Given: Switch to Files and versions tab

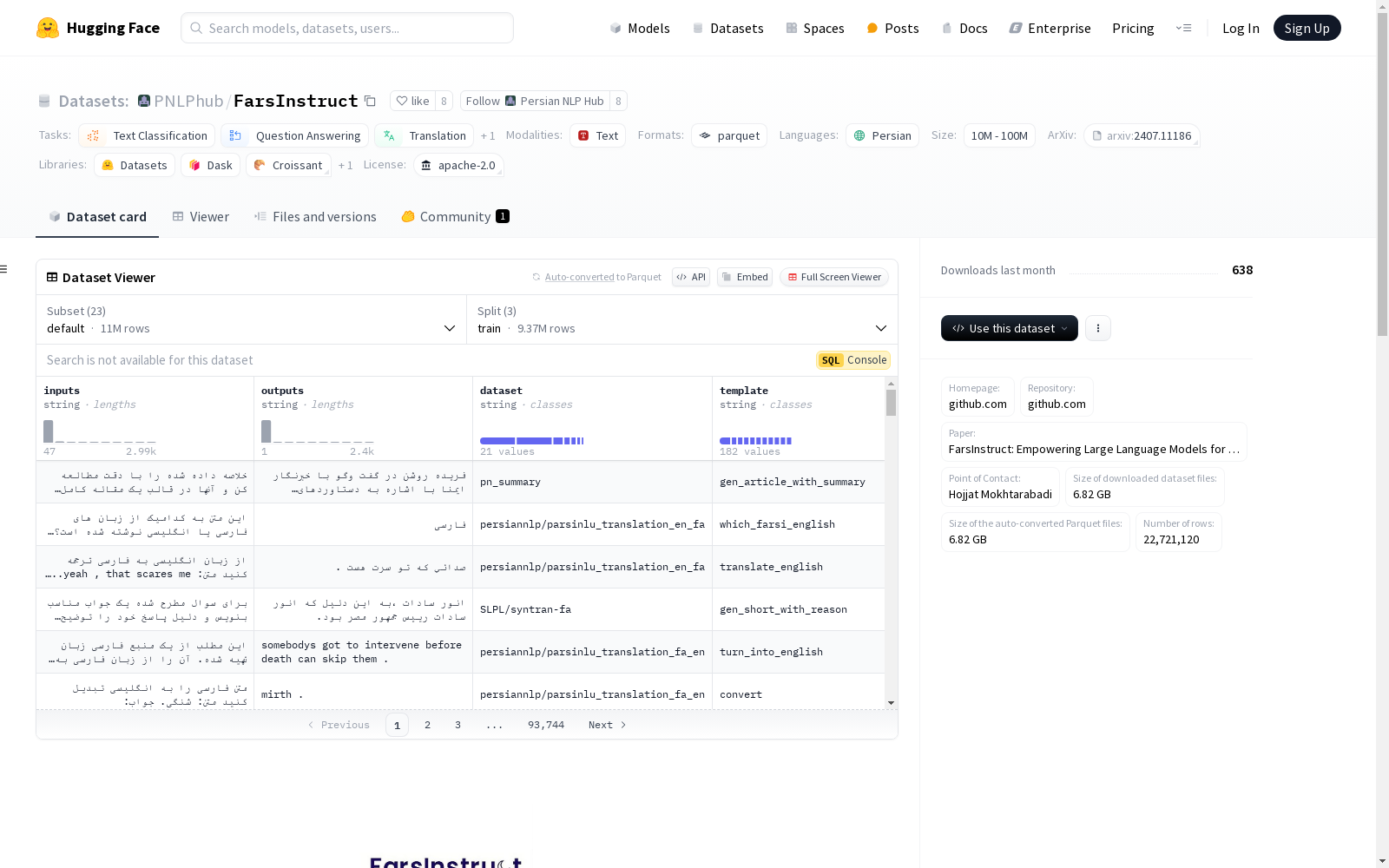Looking at the screenshot, I should [315, 217].
